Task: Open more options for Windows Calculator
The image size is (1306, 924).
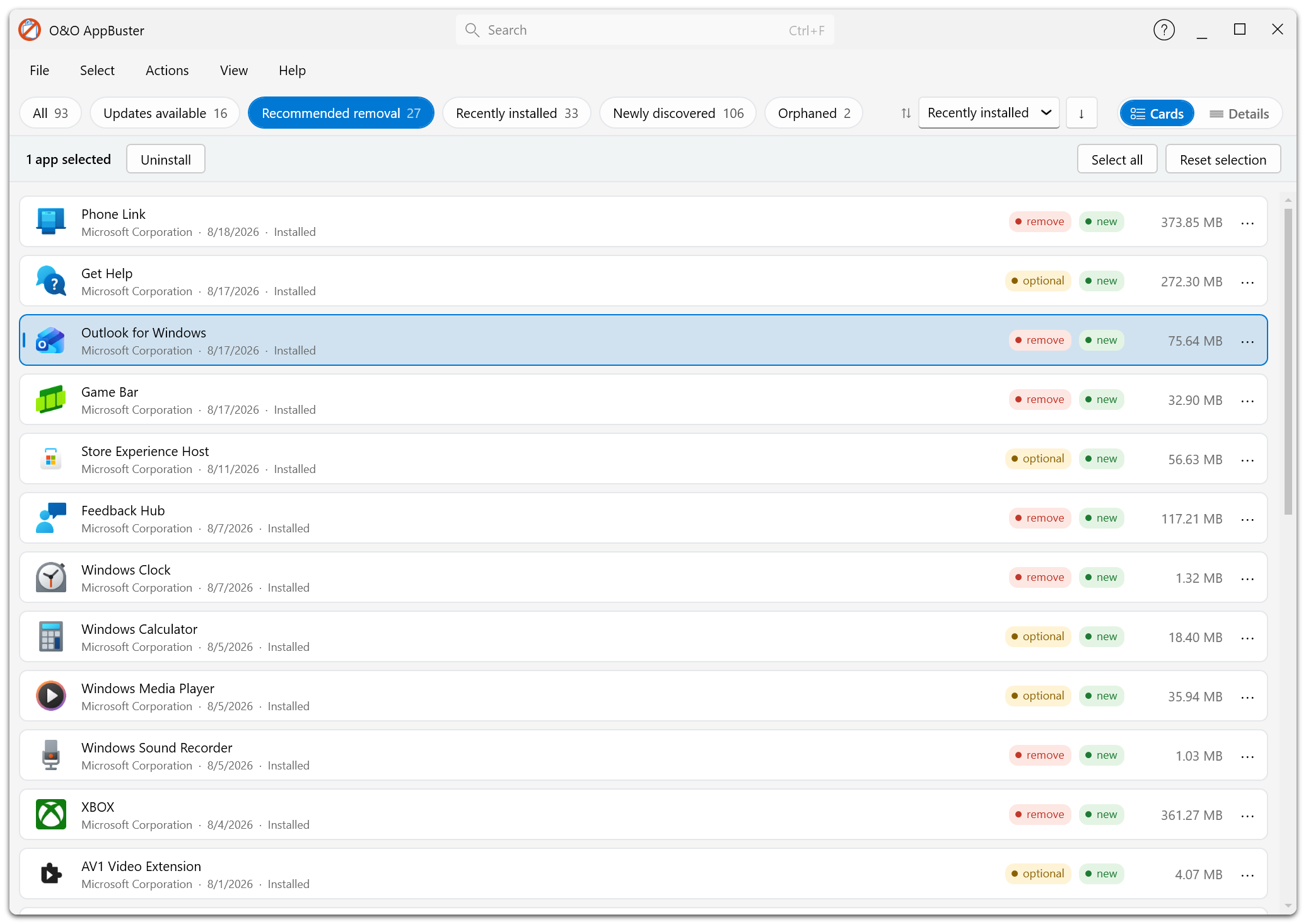Action: tap(1247, 638)
